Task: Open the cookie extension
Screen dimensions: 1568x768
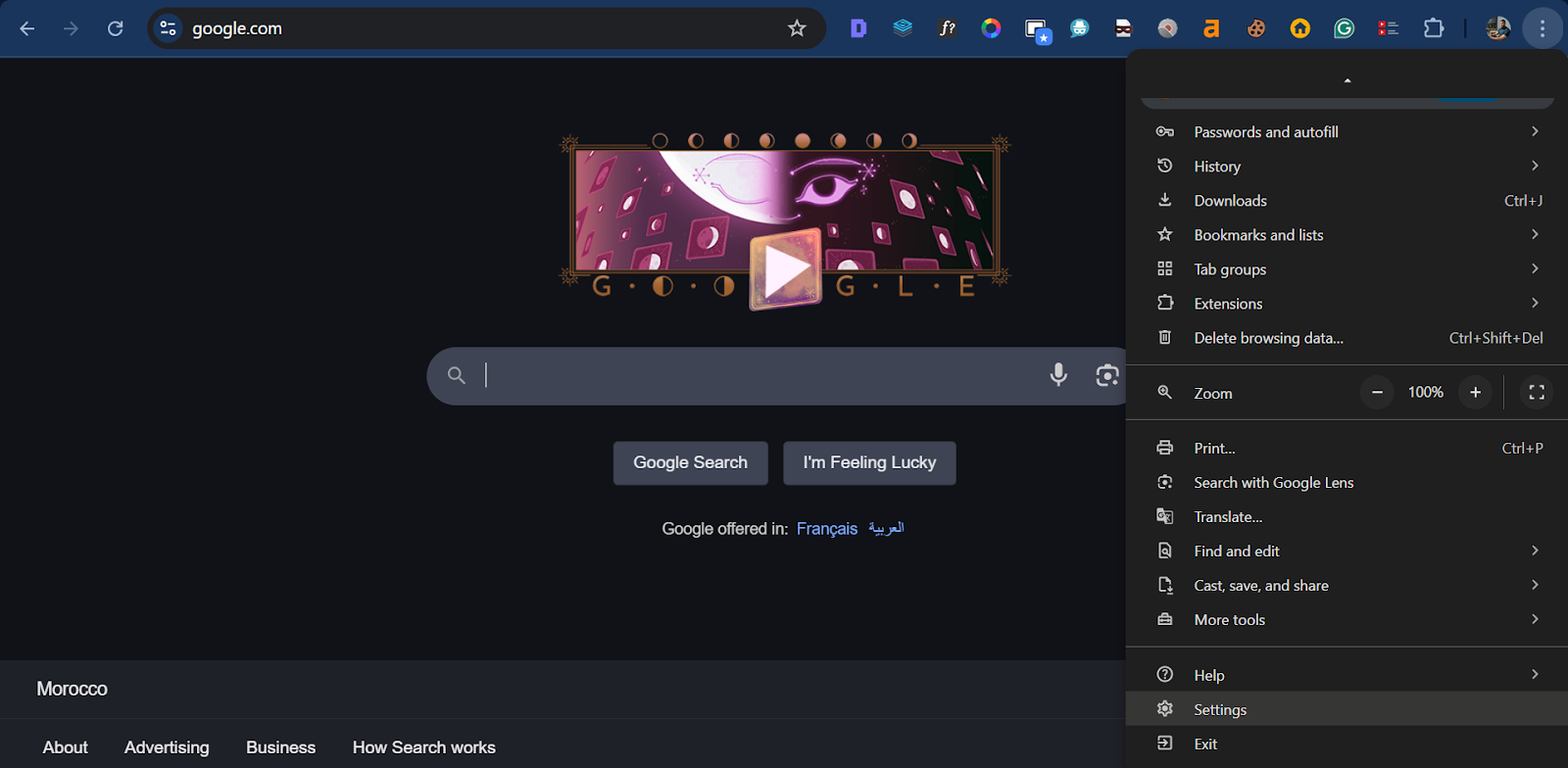Action: (x=1255, y=28)
